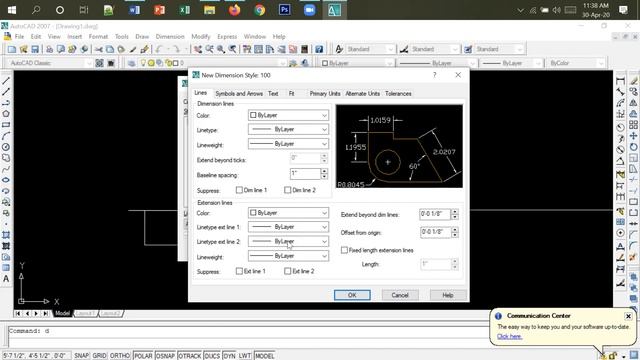
Task: Switch to Symbols and Arrows tab
Action: pos(239,93)
